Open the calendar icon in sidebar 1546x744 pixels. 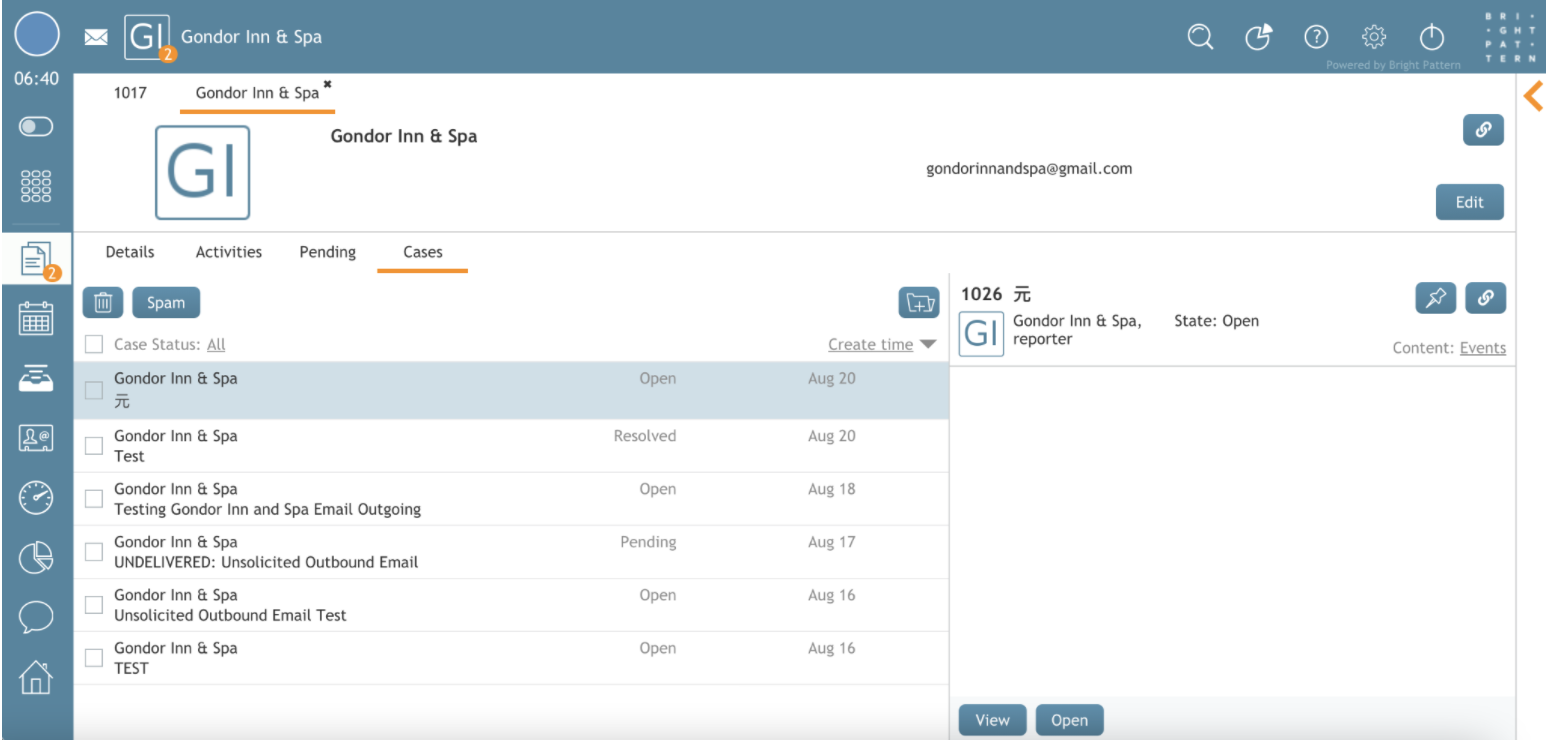(36, 319)
